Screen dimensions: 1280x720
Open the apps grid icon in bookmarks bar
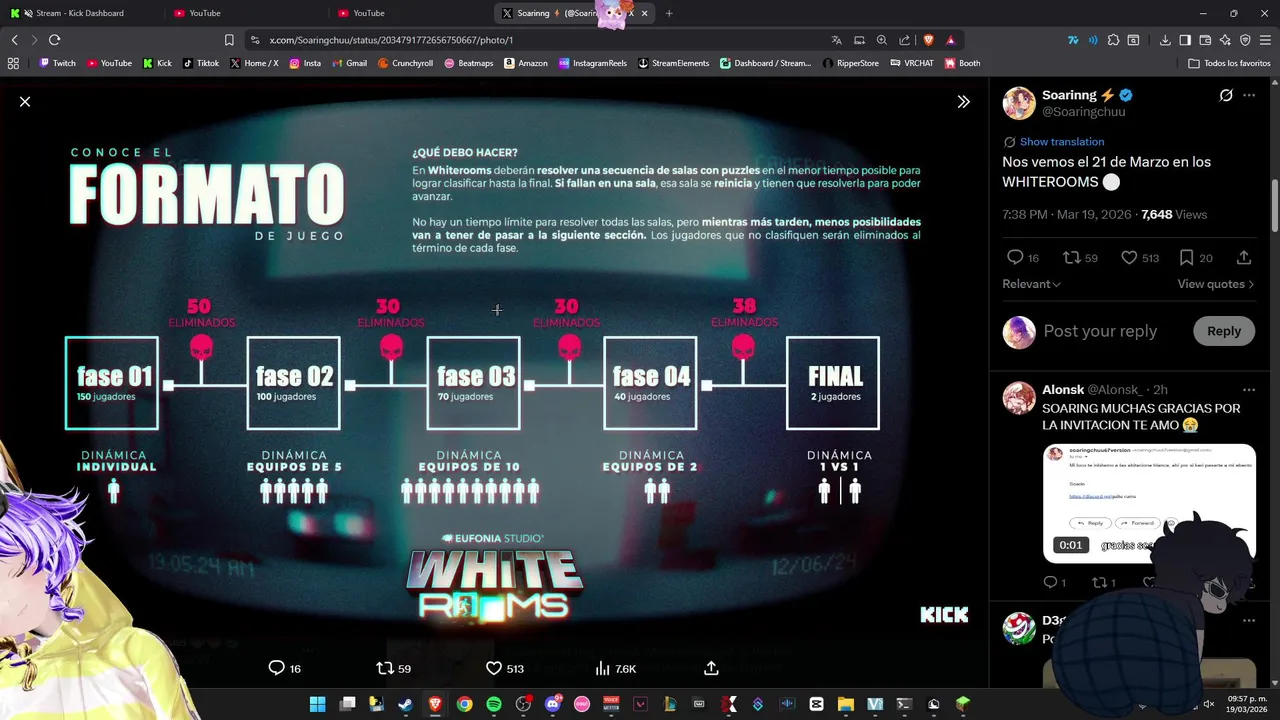pos(13,63)
